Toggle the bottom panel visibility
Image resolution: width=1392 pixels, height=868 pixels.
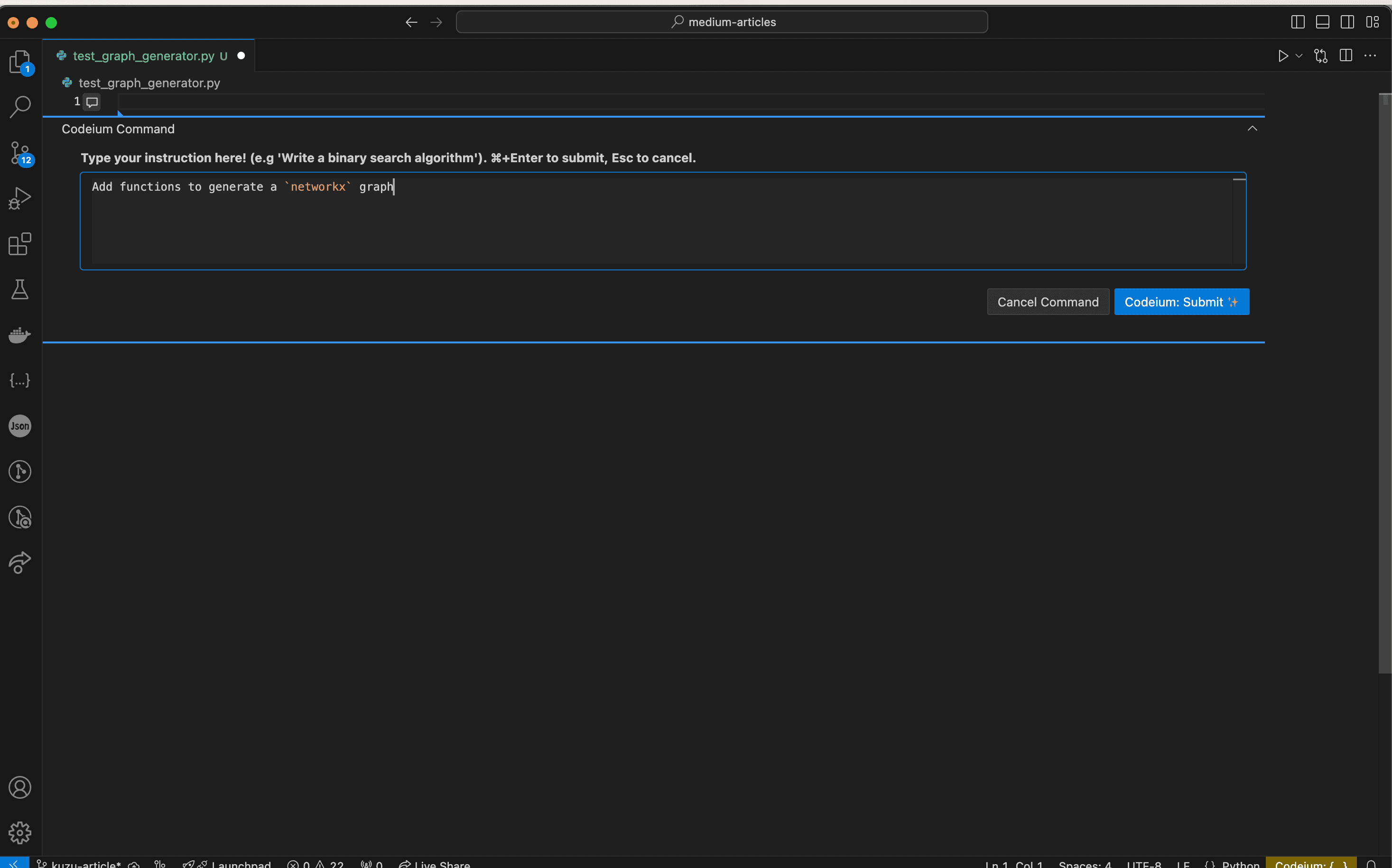pos(1323,22)
